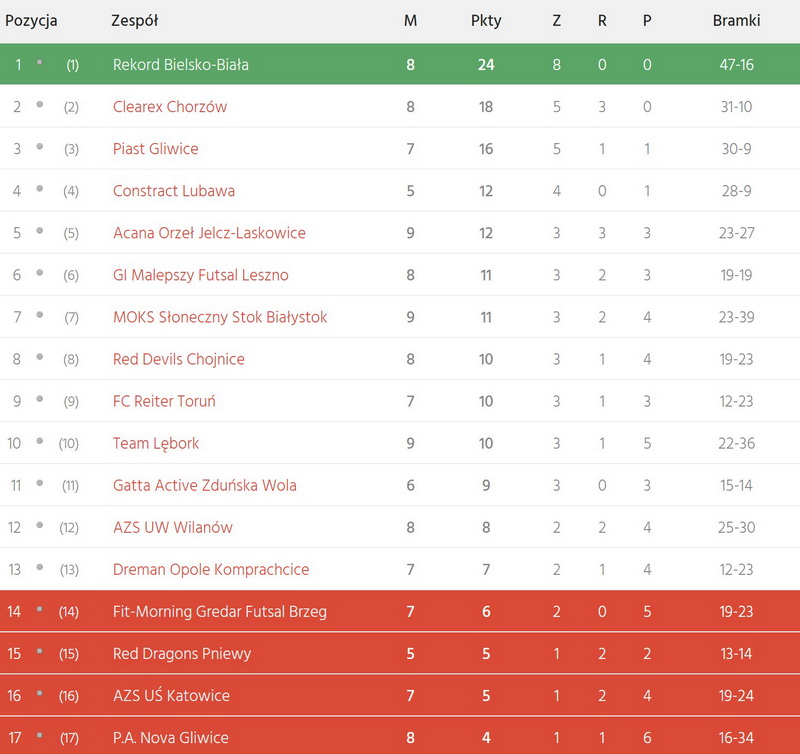Screen dimensions: 800x754
Task: Open the P.A. Nova Gliwice team link
Action: click(170, 738)
